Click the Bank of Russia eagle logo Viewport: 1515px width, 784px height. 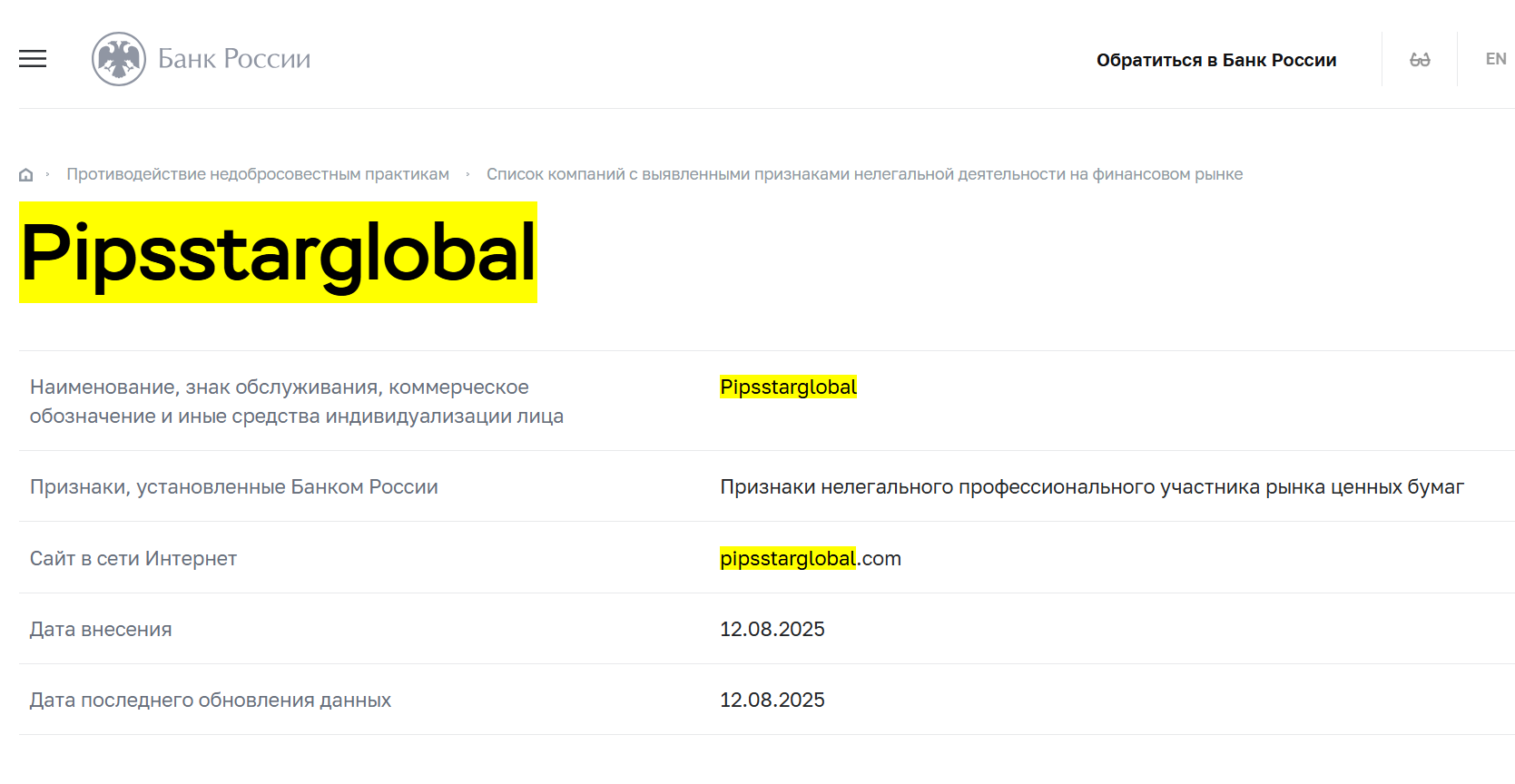tap(119, 59)
